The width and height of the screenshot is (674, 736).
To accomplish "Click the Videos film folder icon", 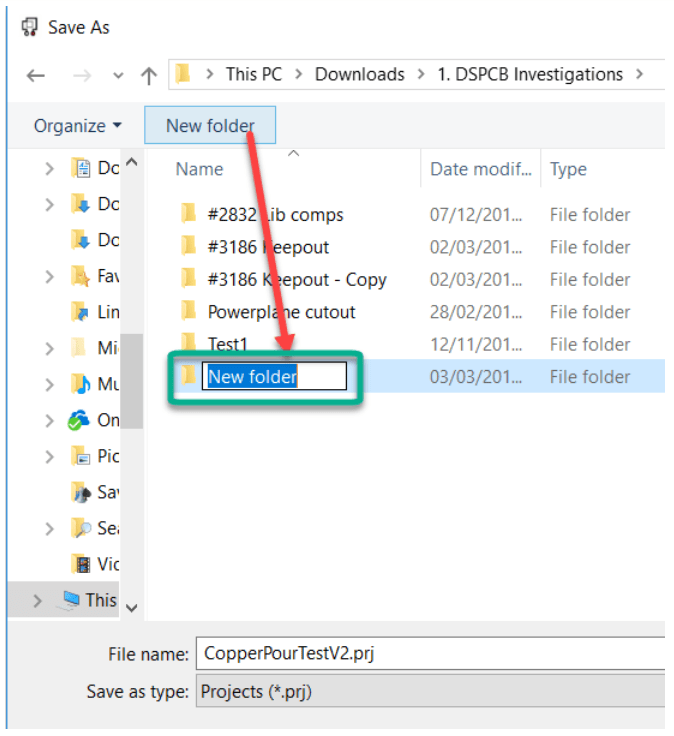I will coord(82,564).
